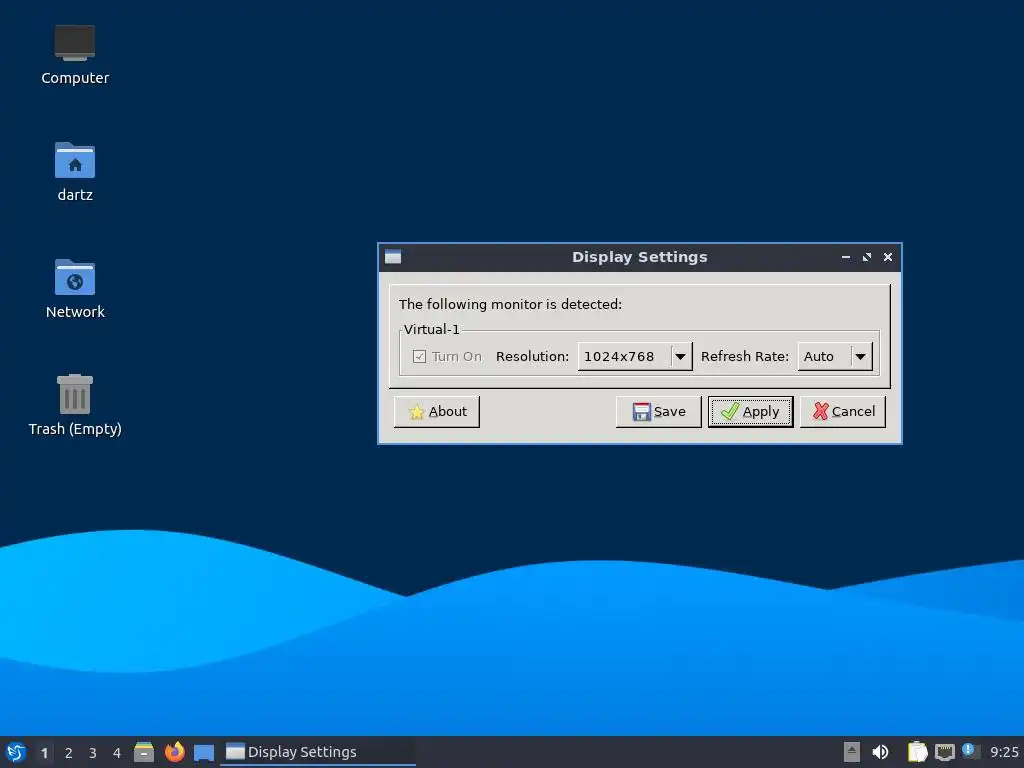
Task: Click the Refresh Rate: label
Action: 744,357
